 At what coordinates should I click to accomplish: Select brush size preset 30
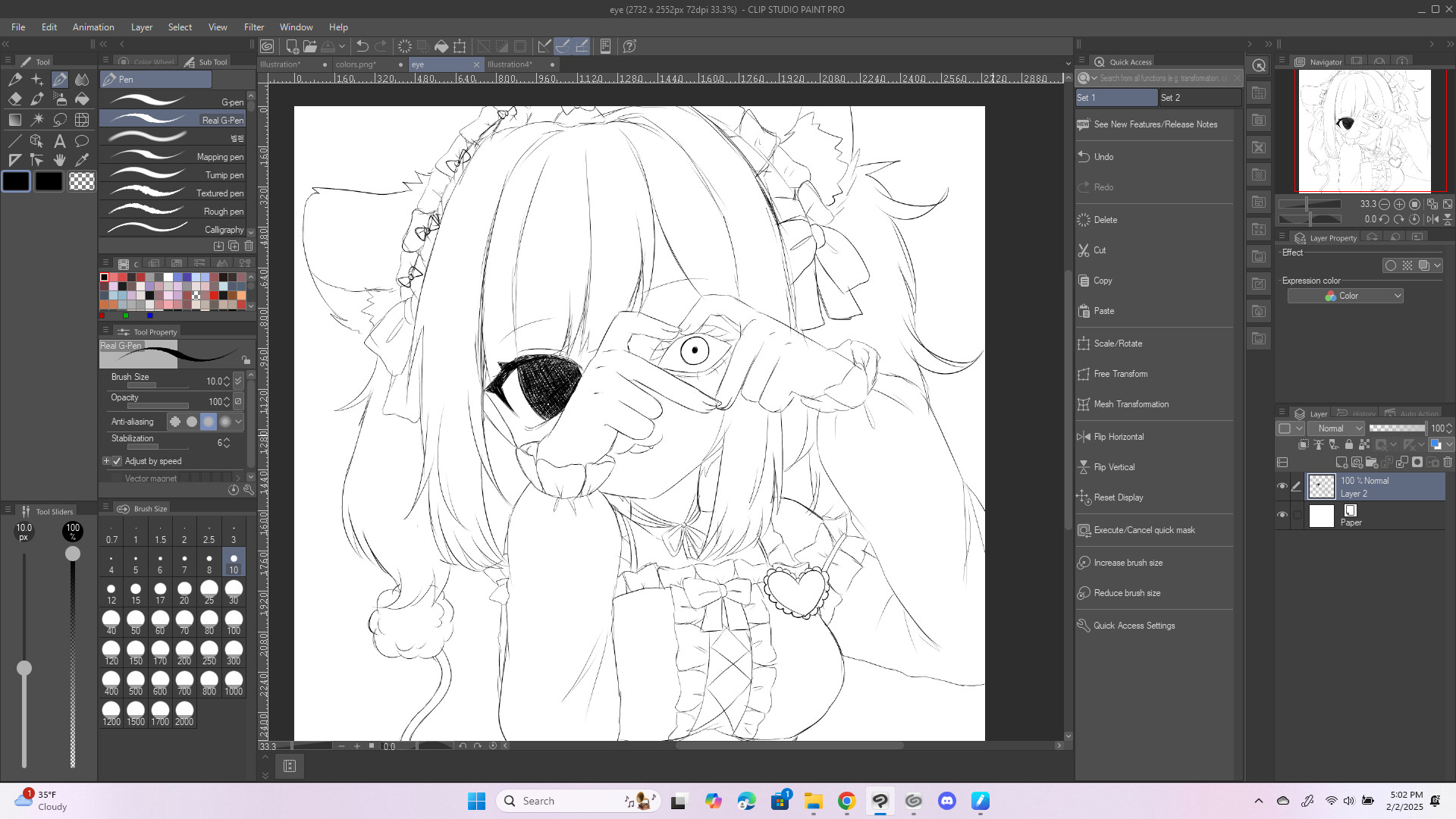[x=234, y=592]
